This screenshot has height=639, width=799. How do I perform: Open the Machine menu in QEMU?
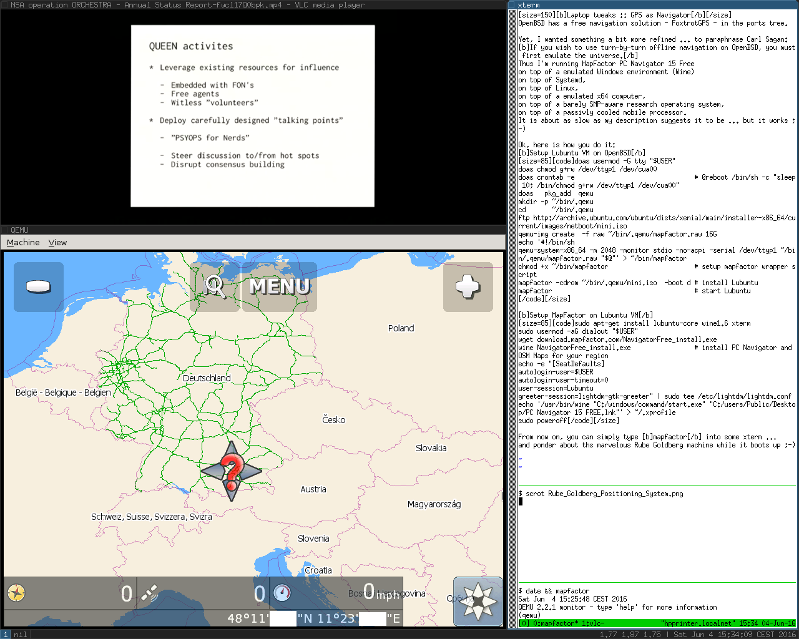23,243
